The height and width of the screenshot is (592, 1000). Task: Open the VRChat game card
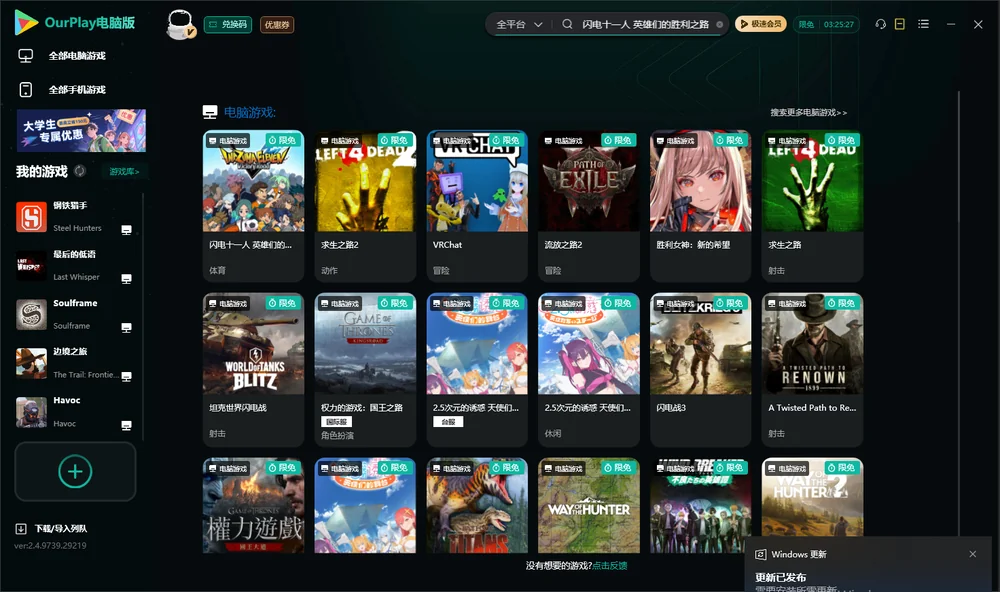(477, 206)
